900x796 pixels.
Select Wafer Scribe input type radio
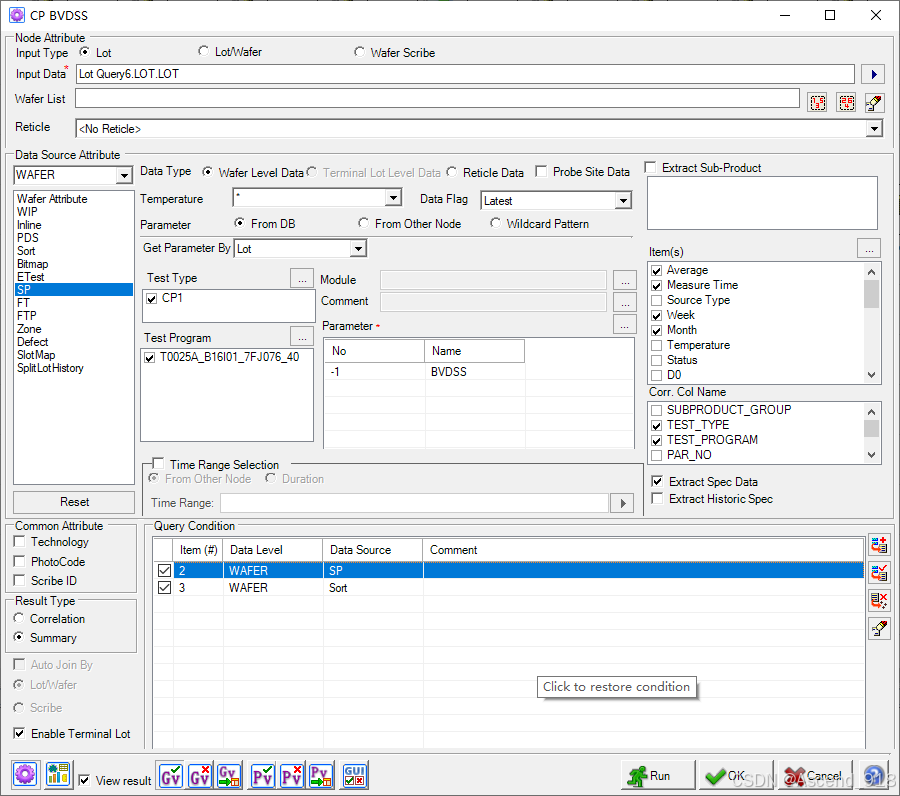tap(359, 52)
